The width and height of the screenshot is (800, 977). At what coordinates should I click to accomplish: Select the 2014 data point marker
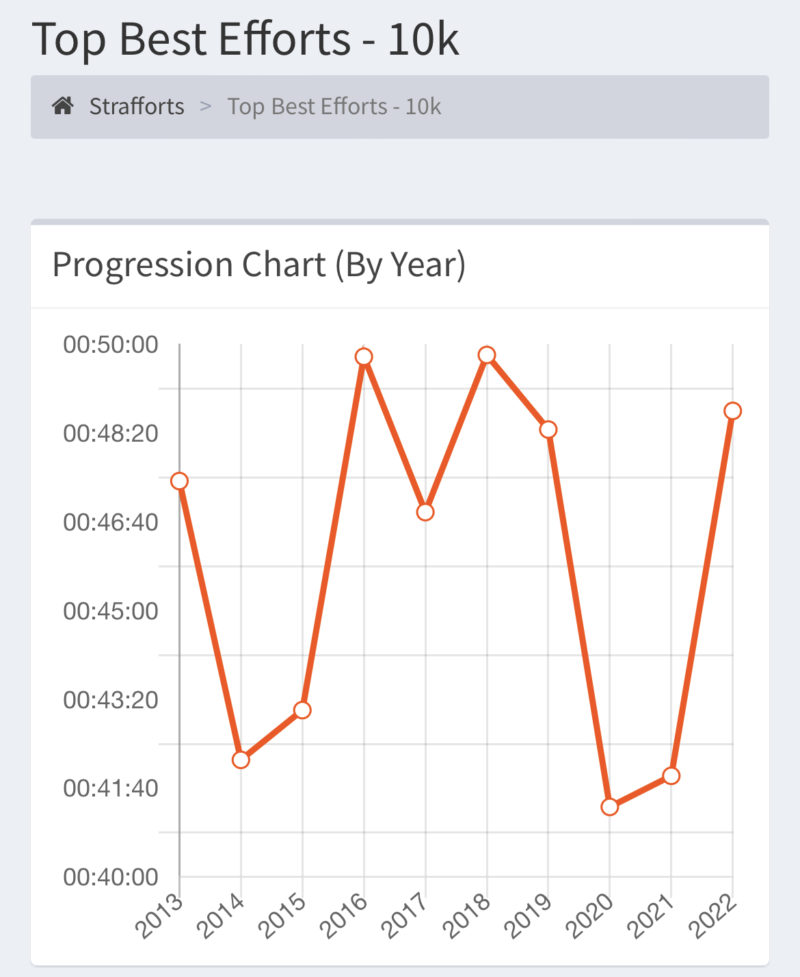tap(241, 760)
